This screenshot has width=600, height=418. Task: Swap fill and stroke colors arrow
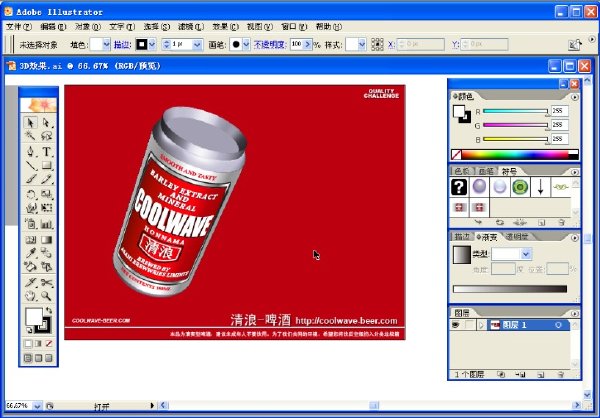tap(49, 310)
